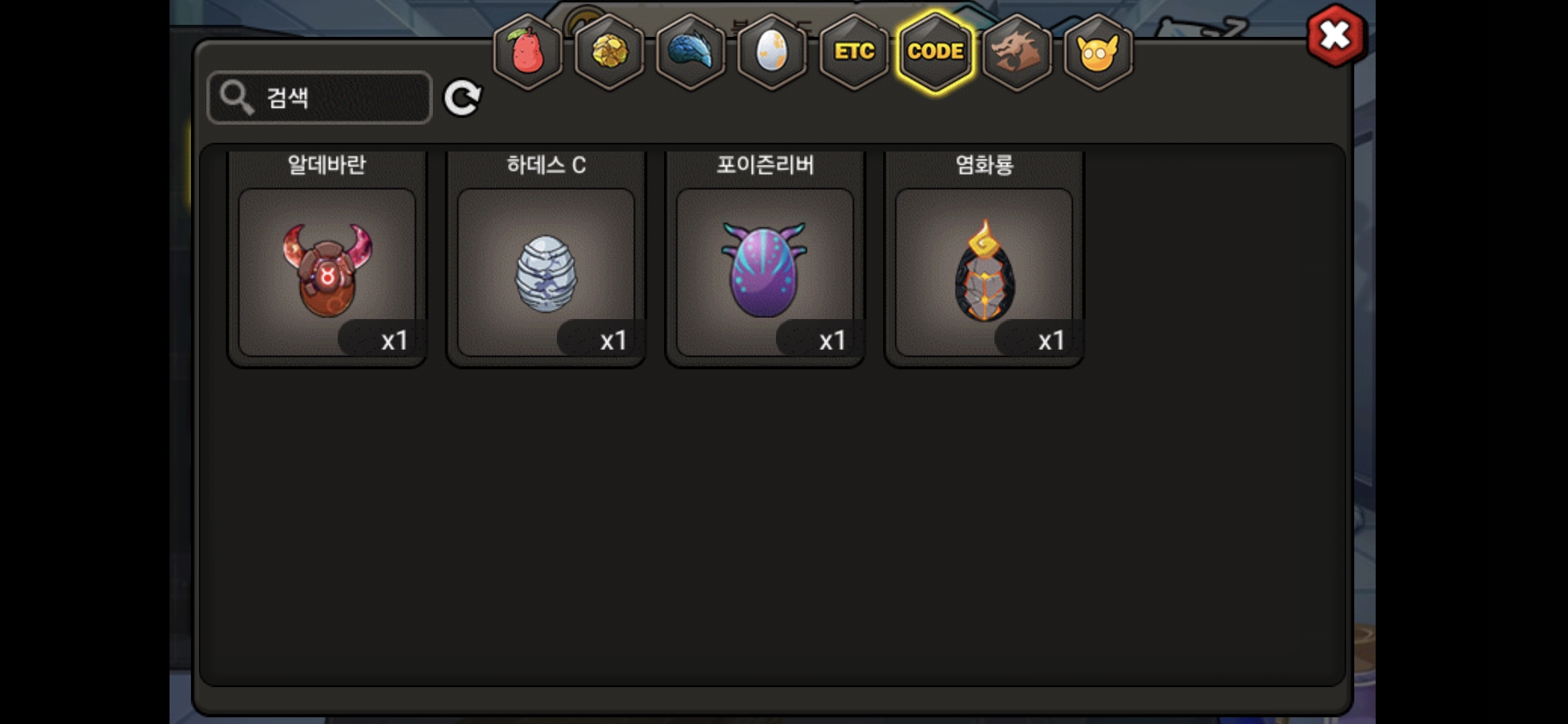Select the 알데바란 horned egg item
Screen dimensions: 1568x724
tap(327, 271)
